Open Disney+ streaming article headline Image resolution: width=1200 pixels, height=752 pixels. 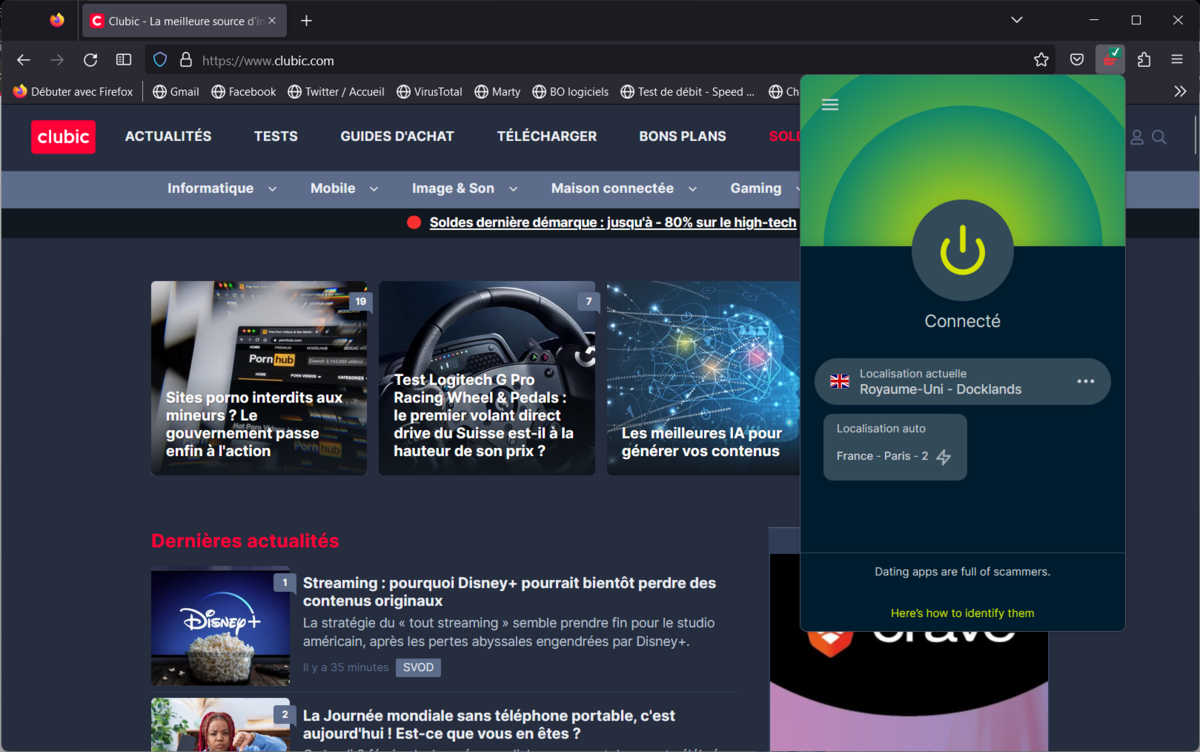click(x=509, y=592)
